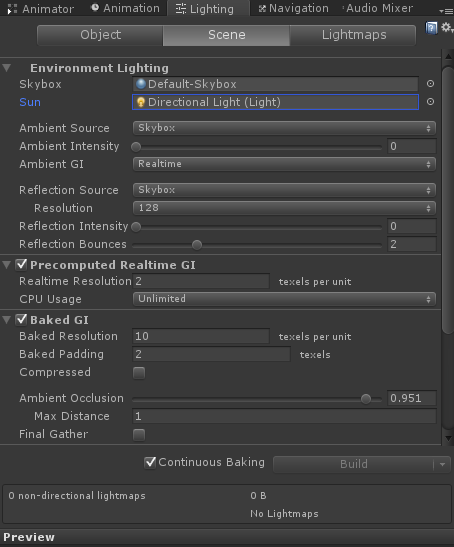This screenshot has height=547, width=454.
Task: Click the Sun property label
Action: 30,102
